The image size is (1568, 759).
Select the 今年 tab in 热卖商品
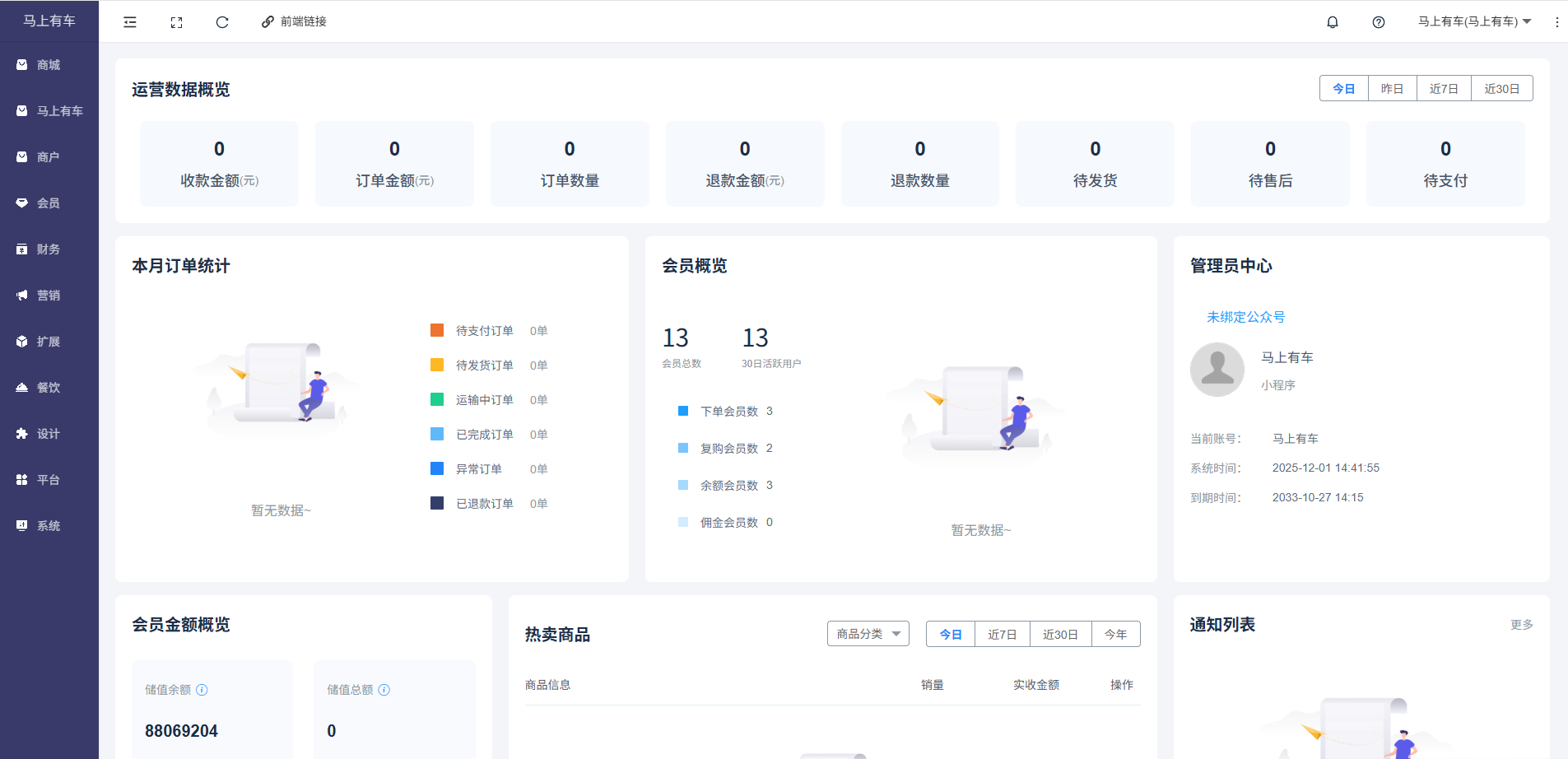pyautogui.click(x=1116, y=633)
